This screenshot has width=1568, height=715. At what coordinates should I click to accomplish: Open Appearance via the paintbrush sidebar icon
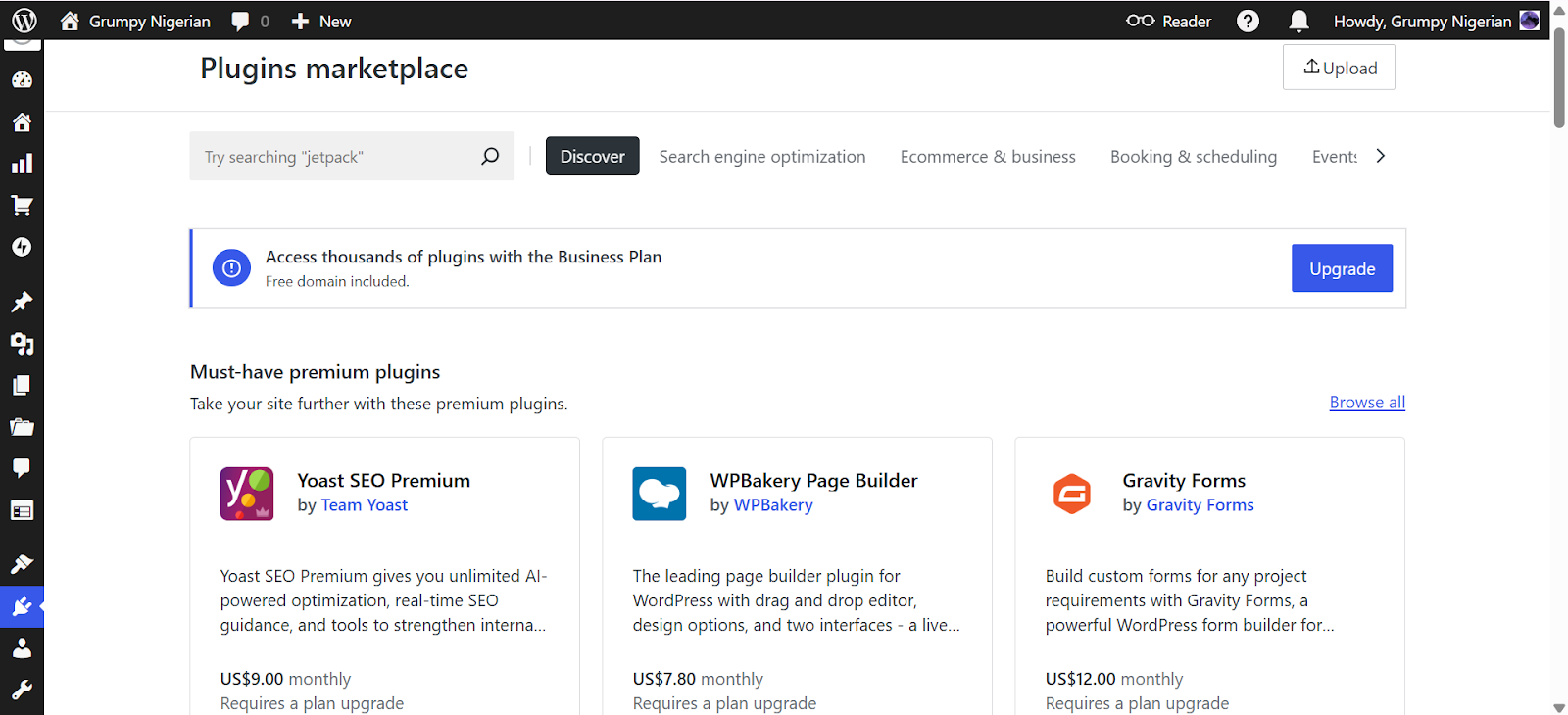[22, 564]
